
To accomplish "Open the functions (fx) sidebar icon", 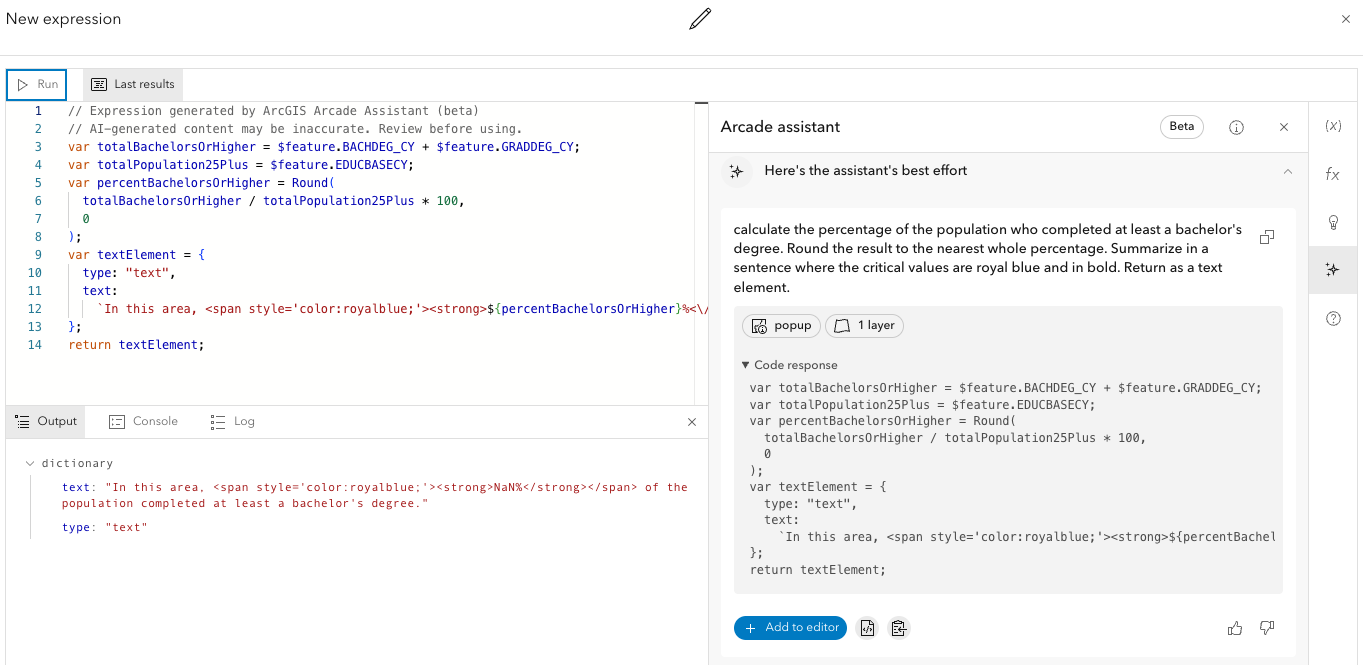I will click(x=1333, y=174).
